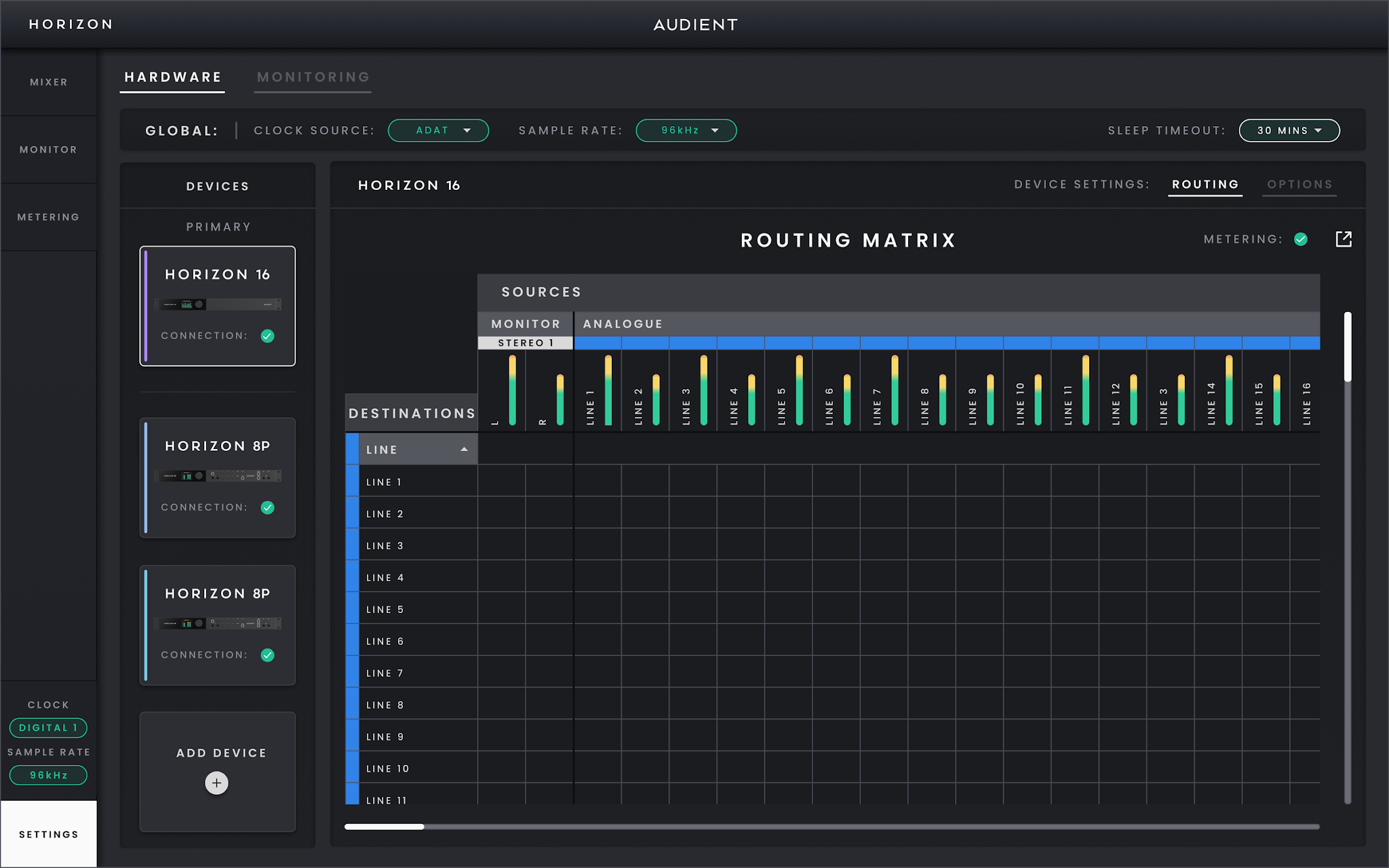
Task: Select the STEREO 1 monitor source header
Action: click(x=526, y=343)
